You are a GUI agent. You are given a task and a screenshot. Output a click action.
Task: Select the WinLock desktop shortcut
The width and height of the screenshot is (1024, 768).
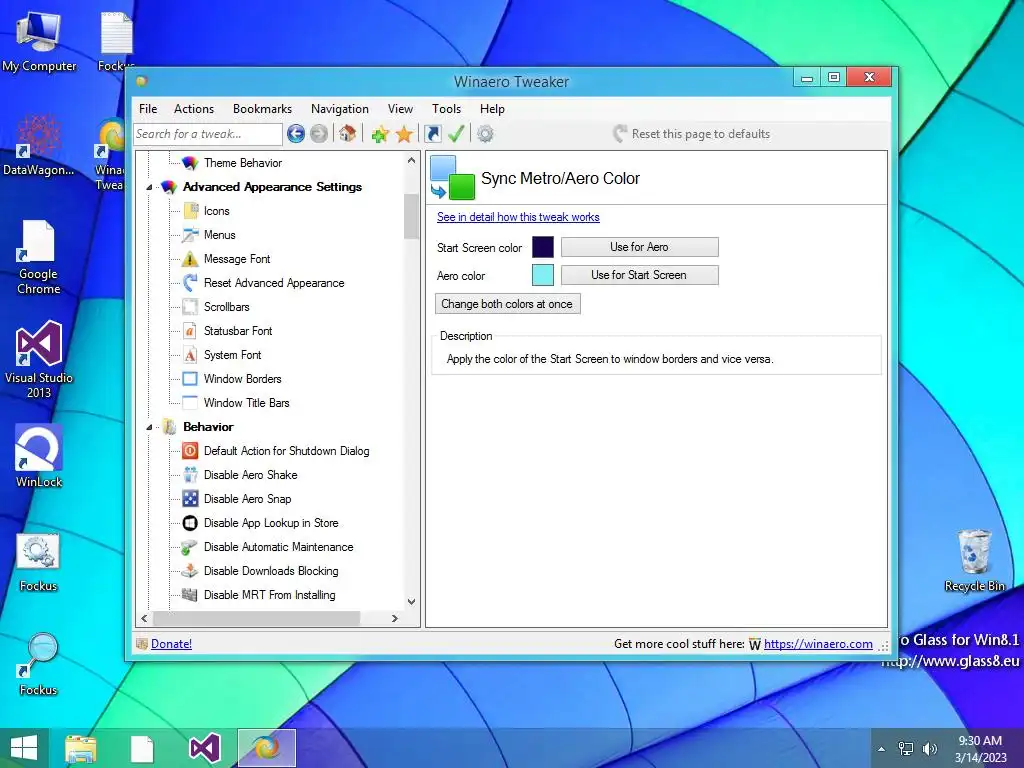pos(39,456)
